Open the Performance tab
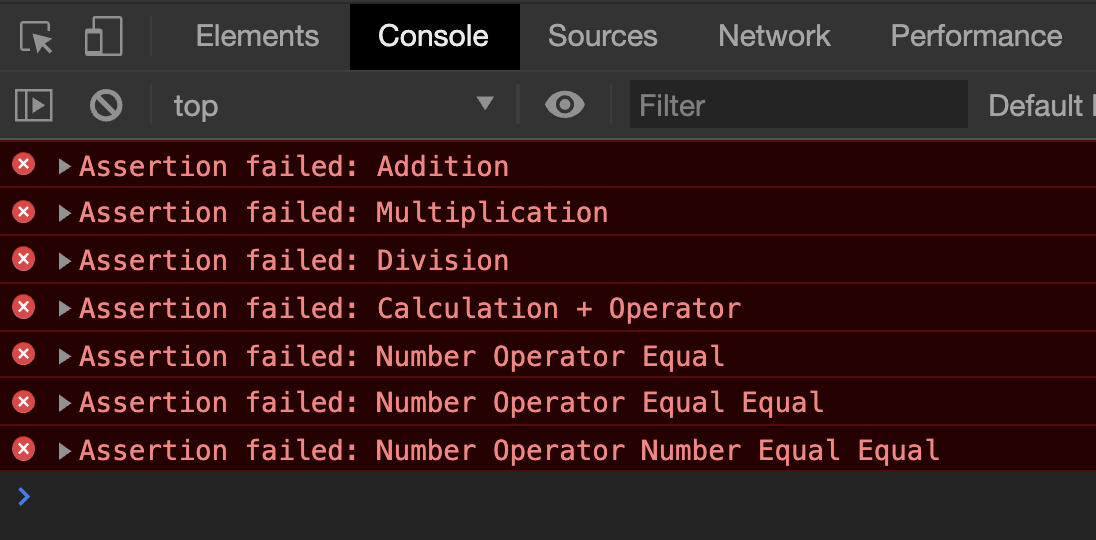Image resolution: width=1096 pixels, height=540 pixels. point(976,37)
